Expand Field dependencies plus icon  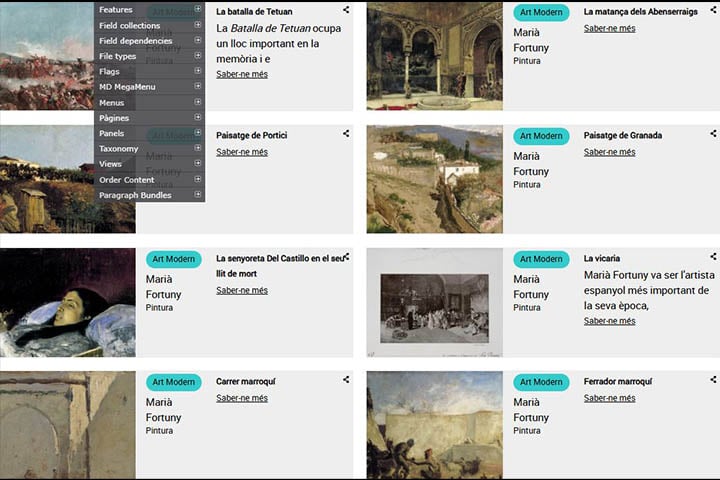tap(197, 40)
